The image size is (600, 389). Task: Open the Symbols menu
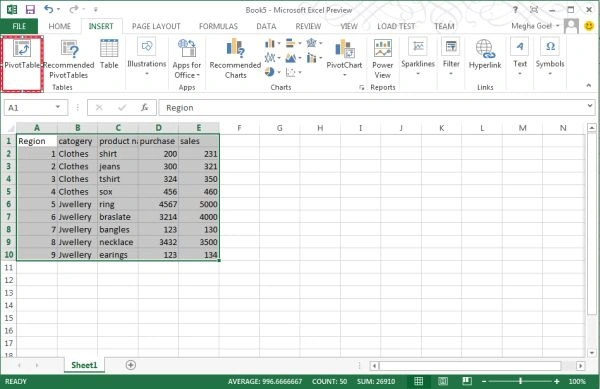coord(550,57)
